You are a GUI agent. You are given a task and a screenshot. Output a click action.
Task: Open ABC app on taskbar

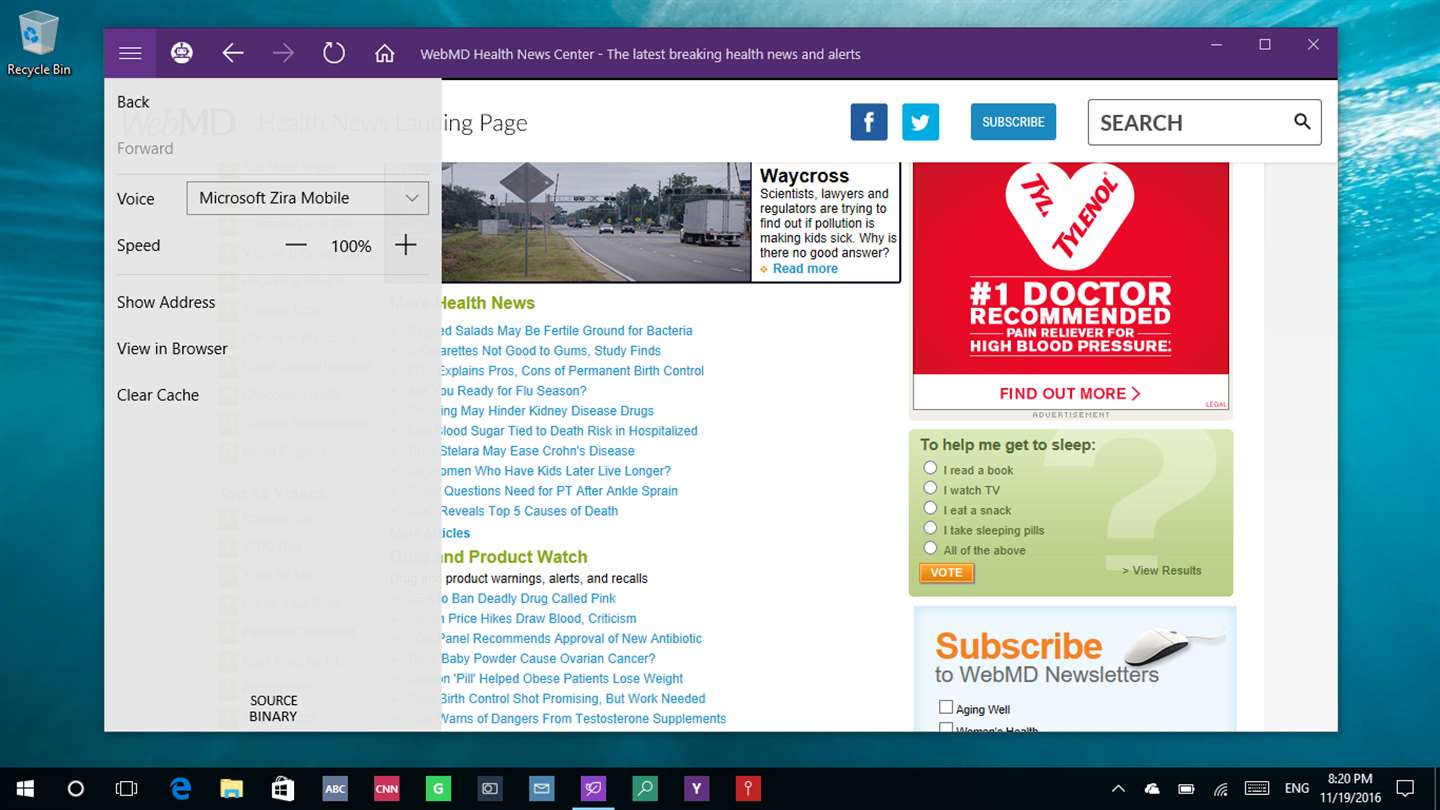pyautogui.click(x=335, y=789)
